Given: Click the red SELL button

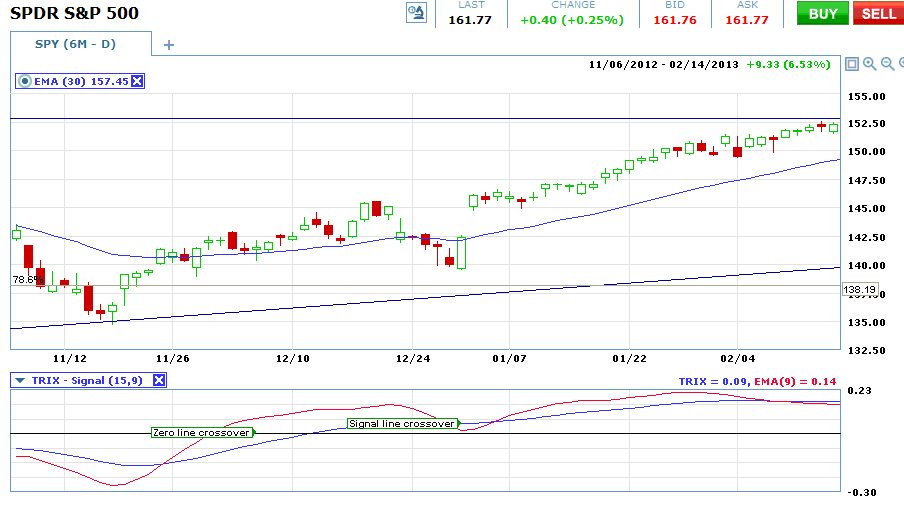Looking at the screenshot, I should point(878,13).
